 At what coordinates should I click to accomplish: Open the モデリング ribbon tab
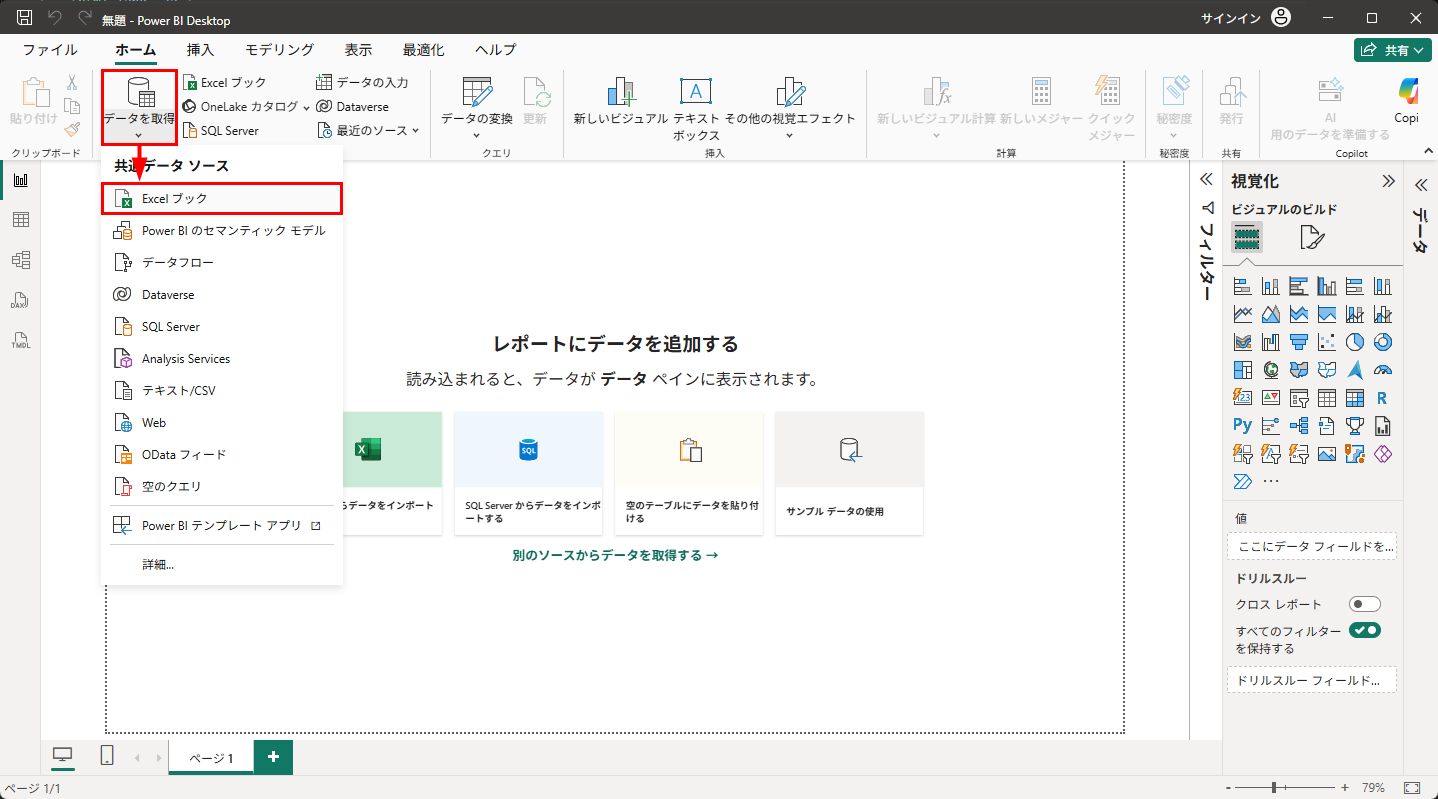(280, 50)
